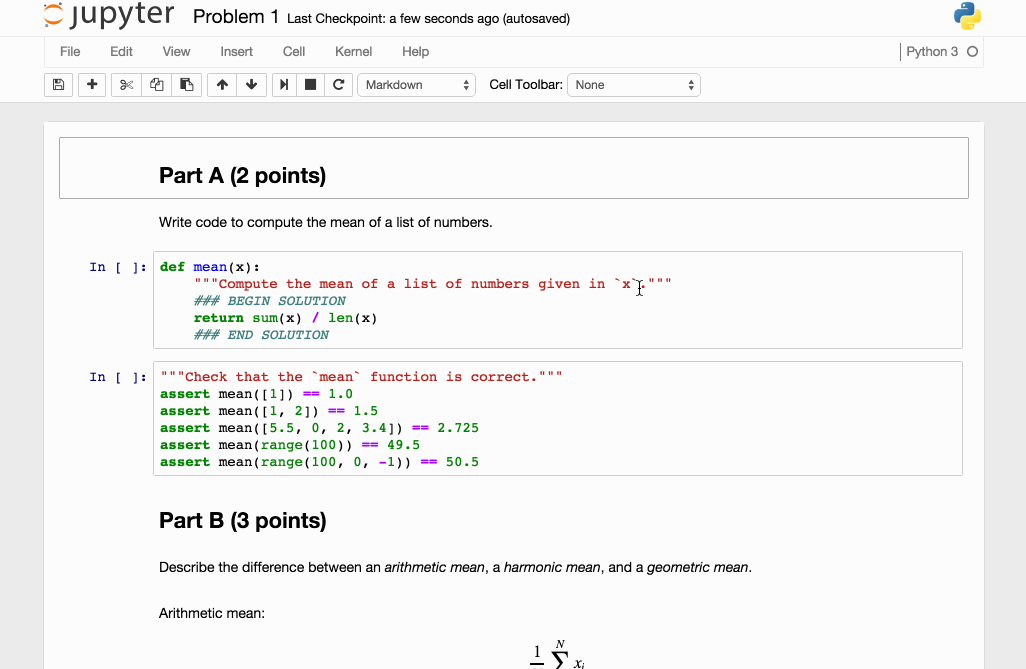Click the return sum(x) / len(x) line
The image size is (1026, 669).
[x=285, y=318]
